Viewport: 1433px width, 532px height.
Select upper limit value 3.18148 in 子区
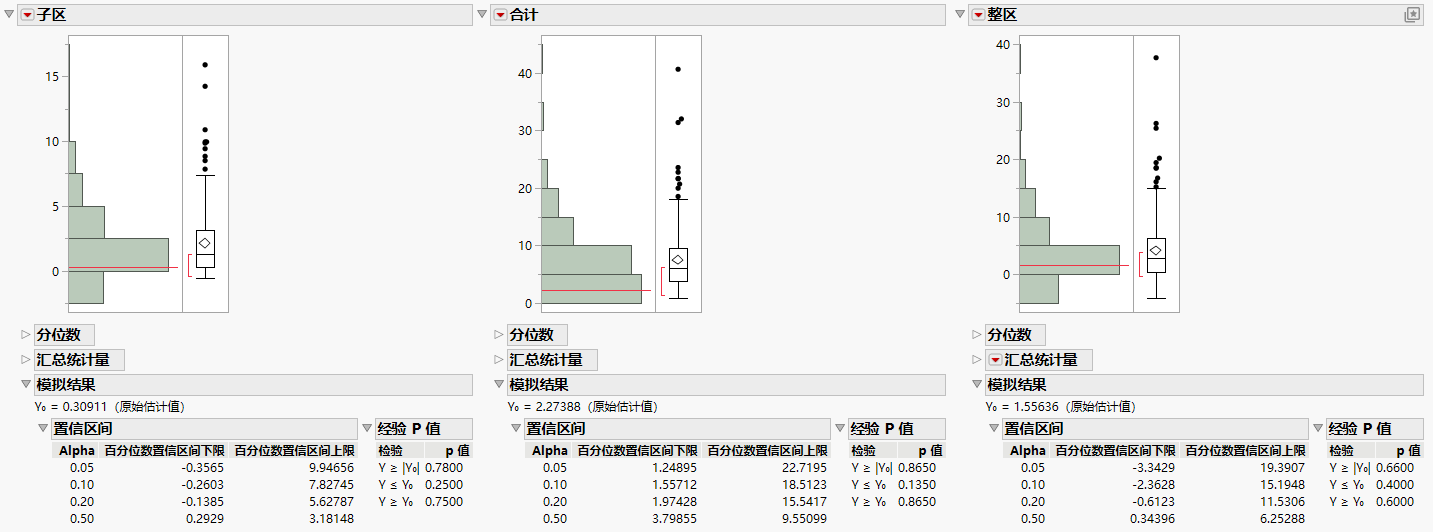329,519
